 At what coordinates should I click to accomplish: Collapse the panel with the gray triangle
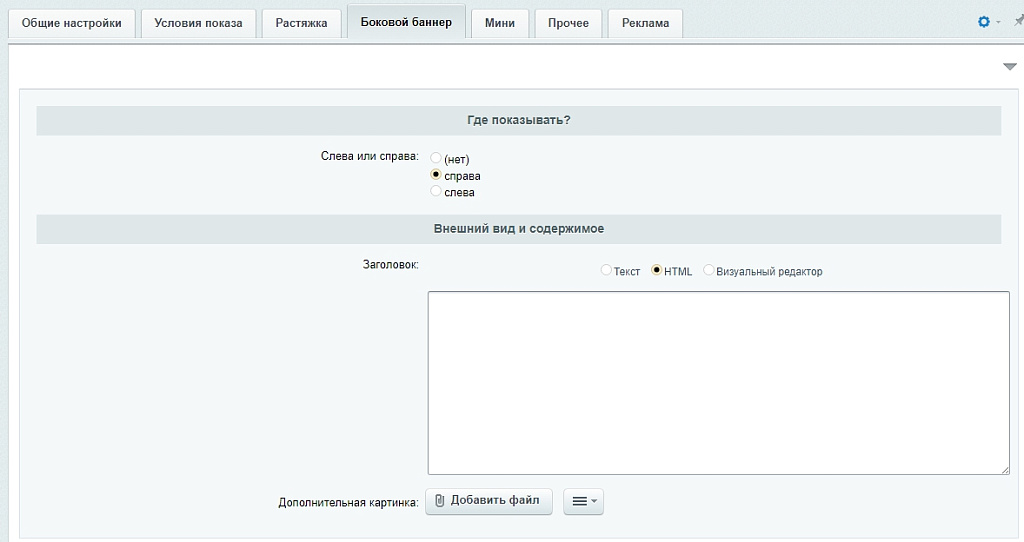[1009, 67]
